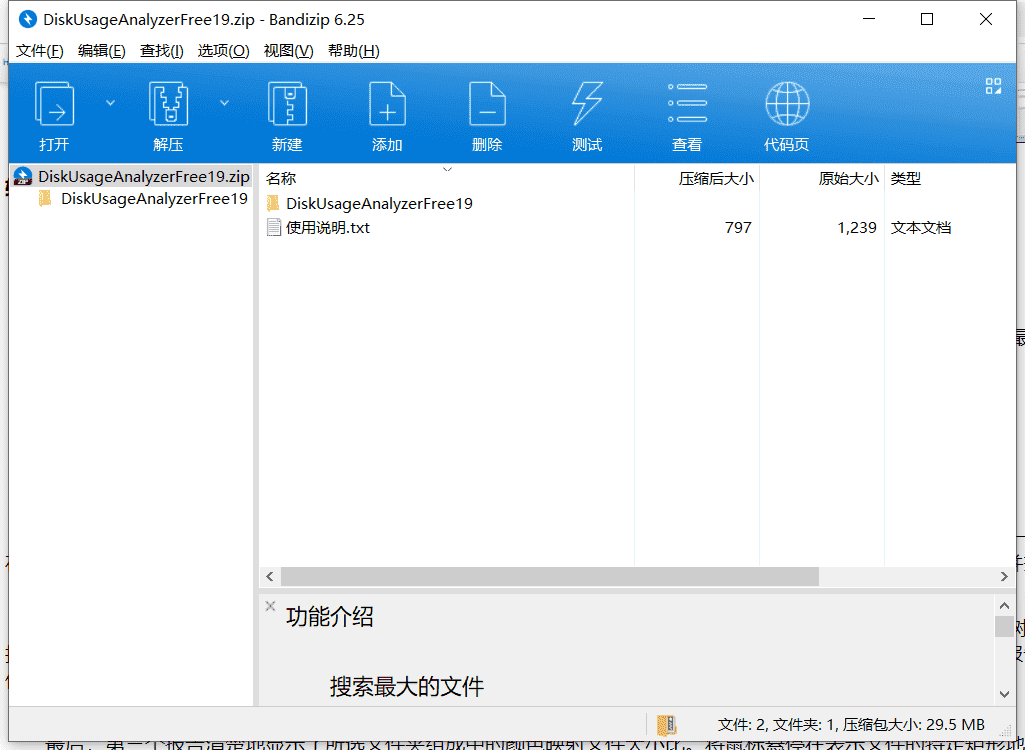Viewport: 1025px width, 750px height.
Task: Open the 帮助(H) menu
Action: [x=354, y=51]
